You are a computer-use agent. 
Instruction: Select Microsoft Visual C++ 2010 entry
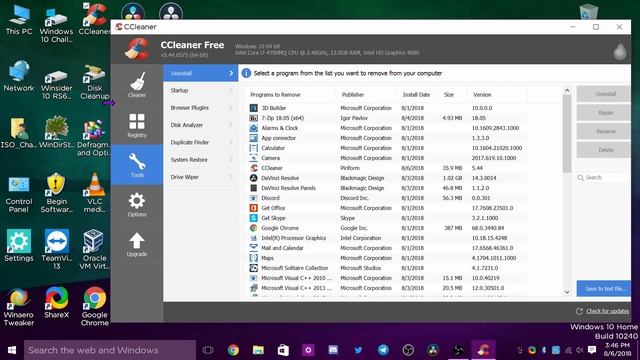coord(386,278)
